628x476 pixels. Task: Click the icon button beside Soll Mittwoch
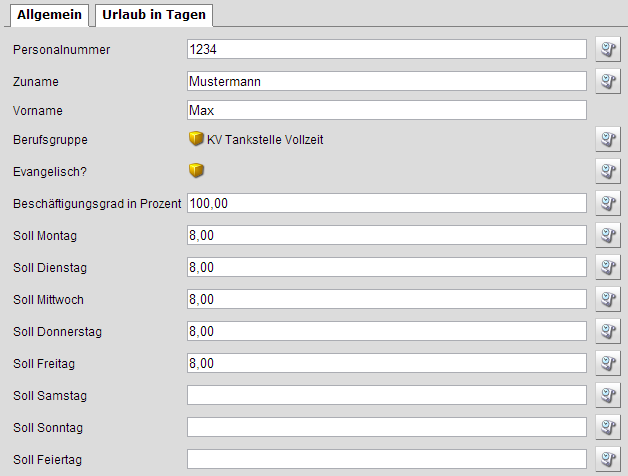tap(608, 299)
